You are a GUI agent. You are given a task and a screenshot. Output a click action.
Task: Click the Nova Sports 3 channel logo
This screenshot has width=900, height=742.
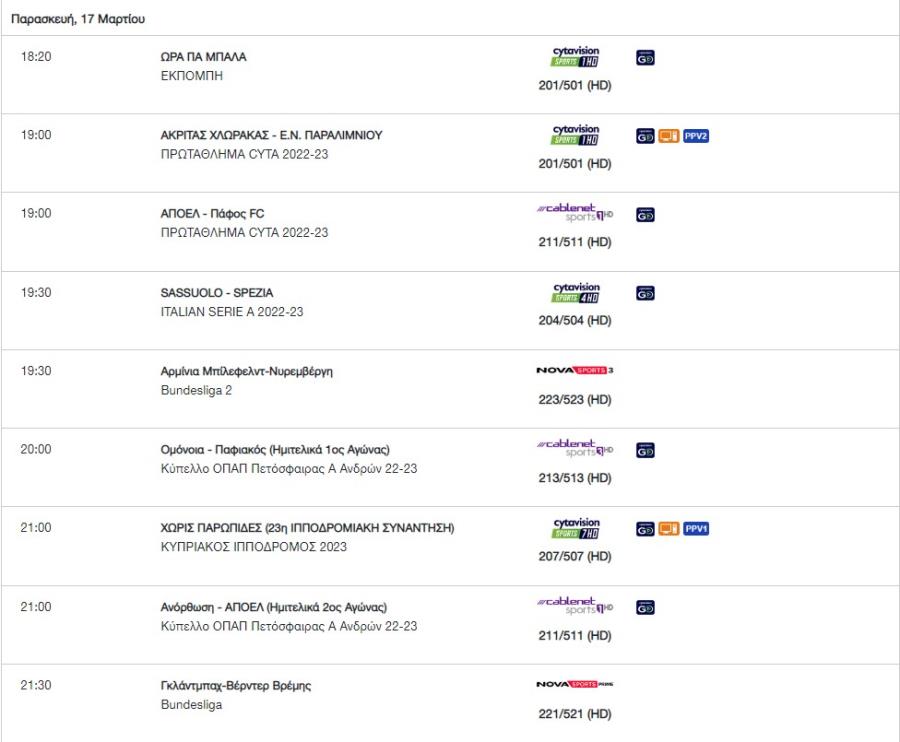tap(575, 371)
